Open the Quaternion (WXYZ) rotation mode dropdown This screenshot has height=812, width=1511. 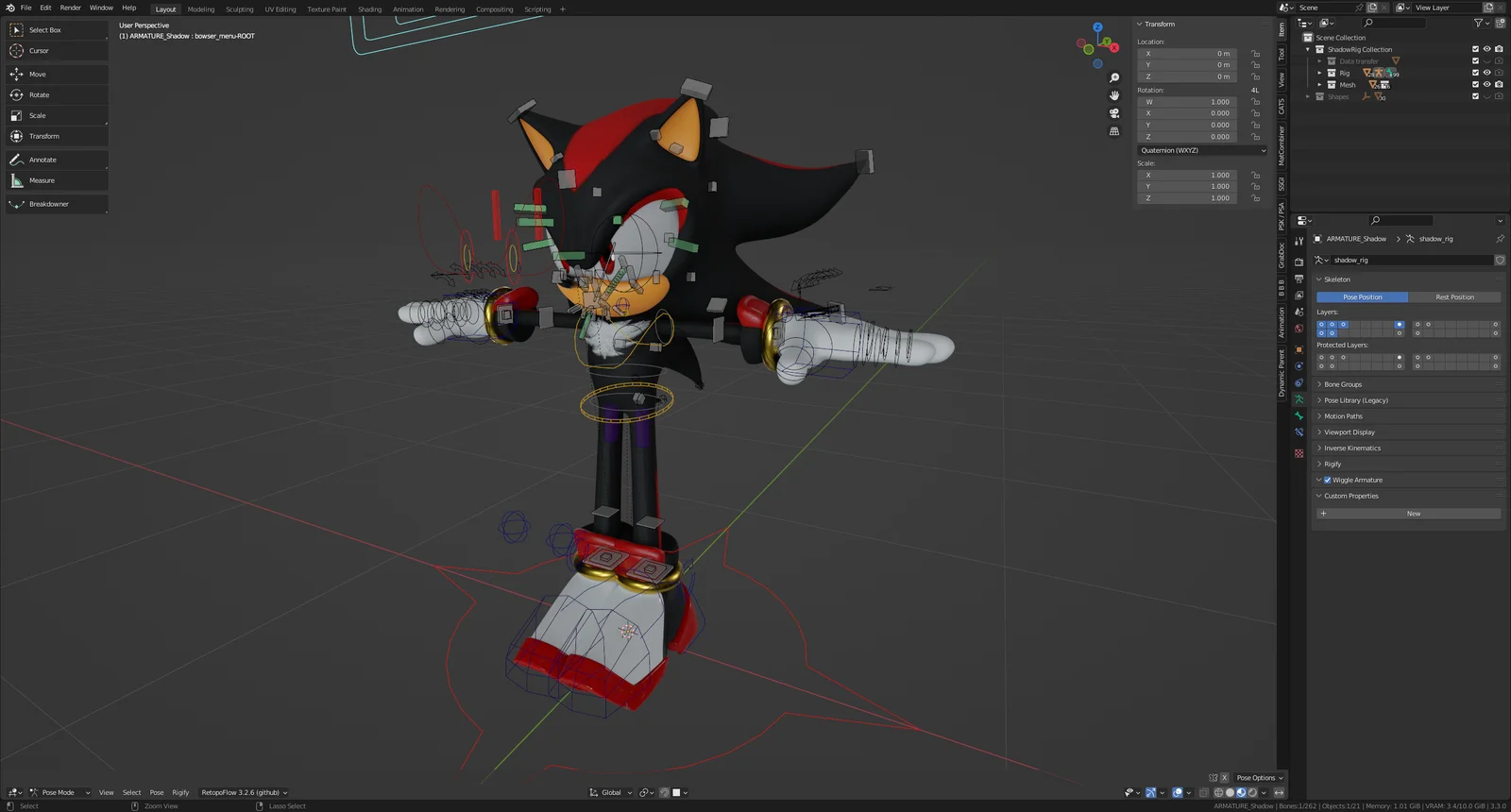[1202, 150]
